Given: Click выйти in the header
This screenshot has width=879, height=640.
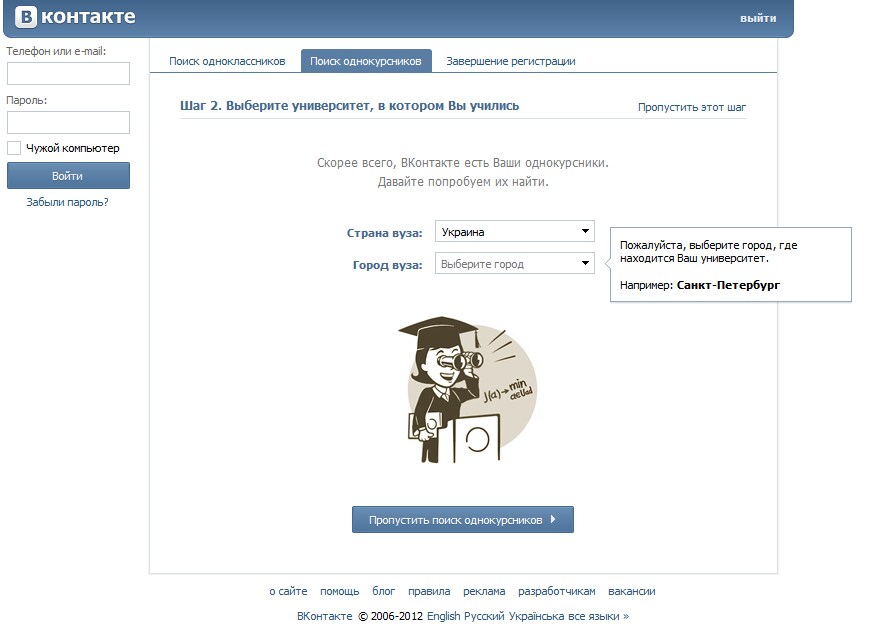Looking at the screenshot, I should pyautogui.click(x=758, y=18).
